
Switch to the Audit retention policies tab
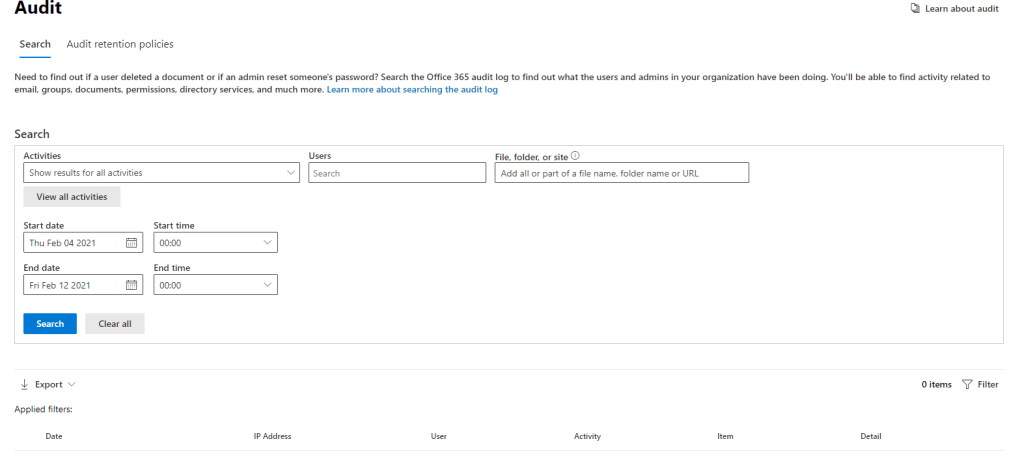click(120, 44)
